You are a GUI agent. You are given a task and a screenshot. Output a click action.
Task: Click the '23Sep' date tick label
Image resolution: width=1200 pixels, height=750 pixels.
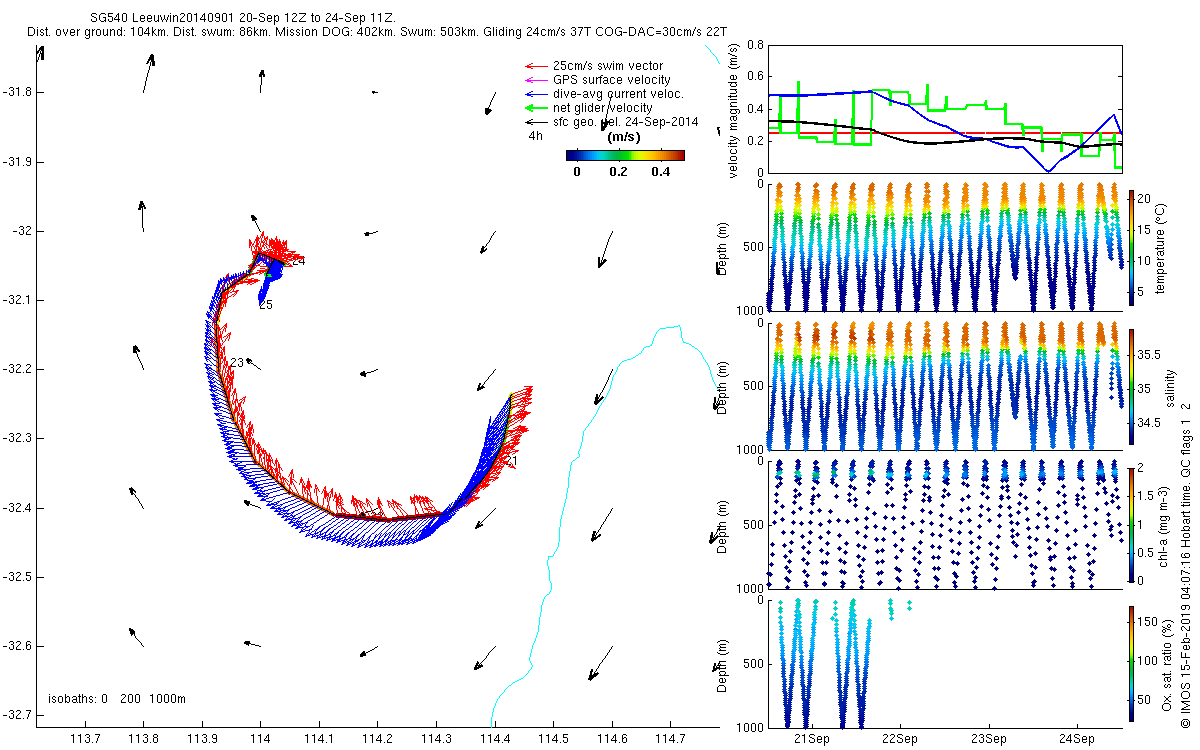[989, 739]
